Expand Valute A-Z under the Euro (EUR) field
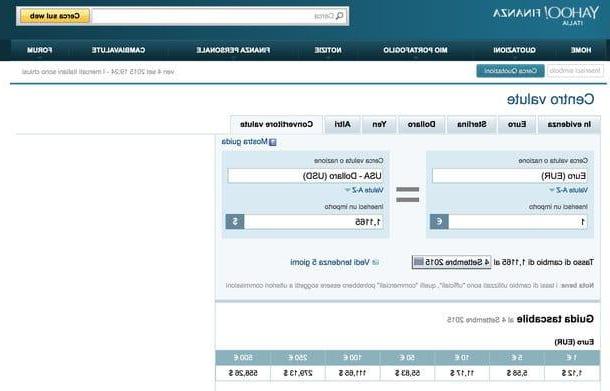This screenshot has height=391, width=610. (x=568, y=190)
